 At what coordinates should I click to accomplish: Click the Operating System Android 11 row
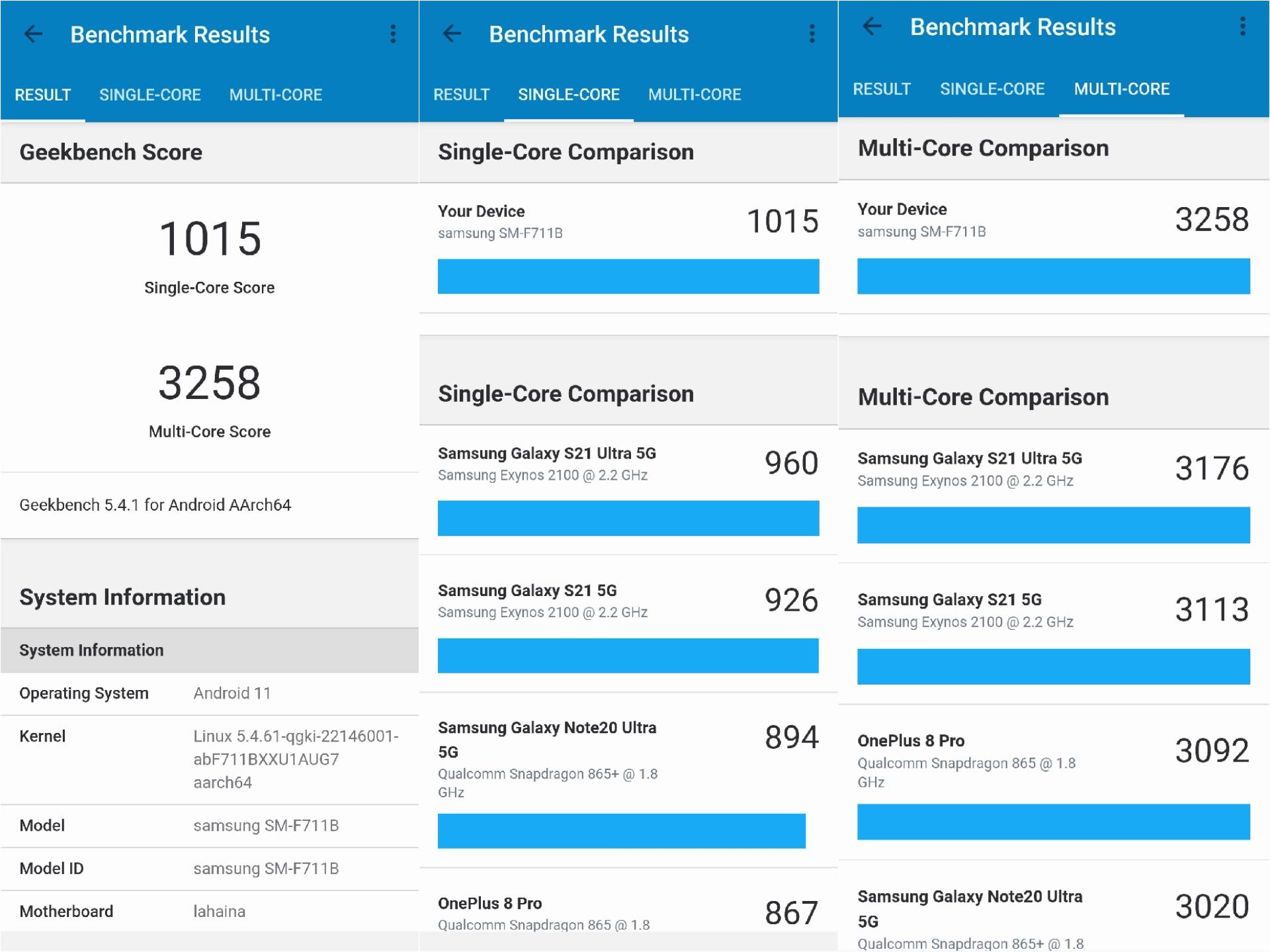pos(210,693)
